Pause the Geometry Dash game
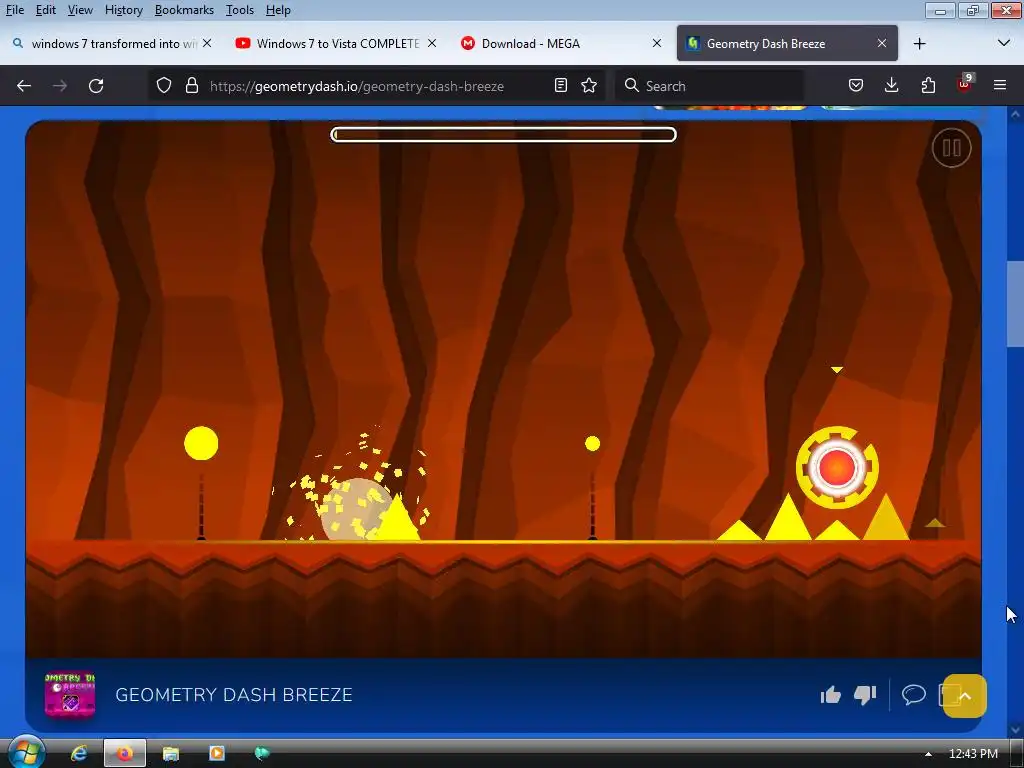1024x768 pixels. coord(952,148)
